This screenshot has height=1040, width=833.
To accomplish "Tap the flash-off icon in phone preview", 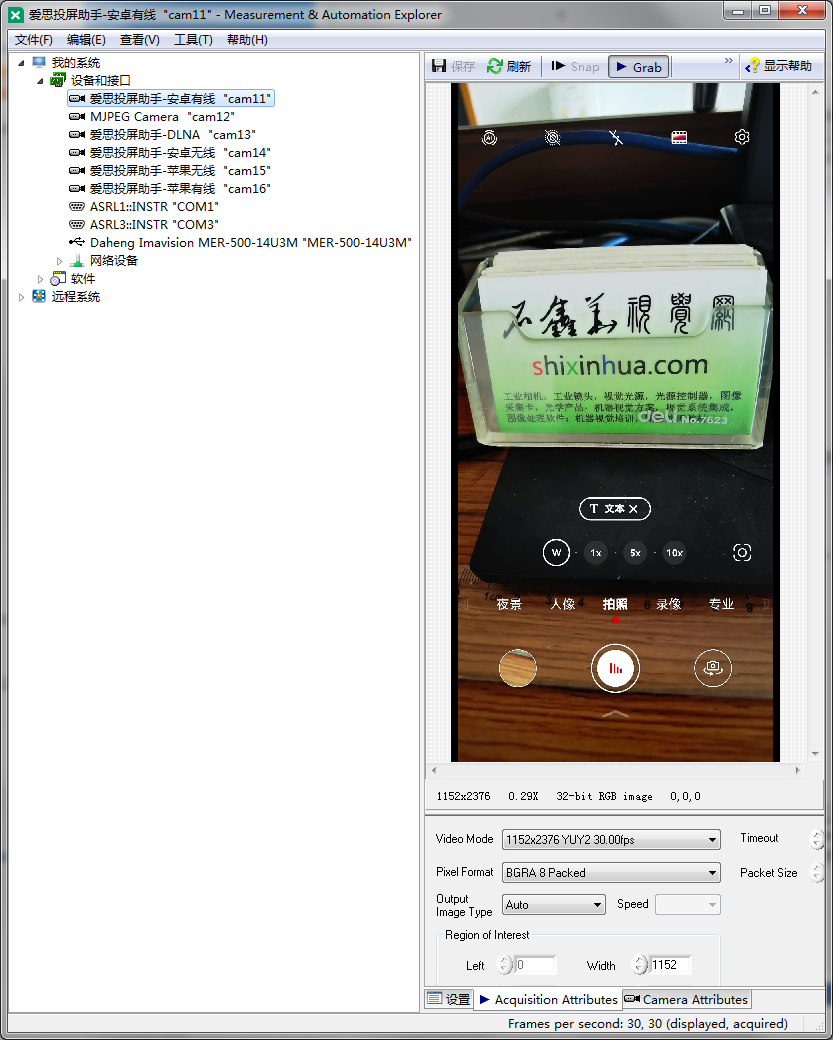I will (616, 137).
